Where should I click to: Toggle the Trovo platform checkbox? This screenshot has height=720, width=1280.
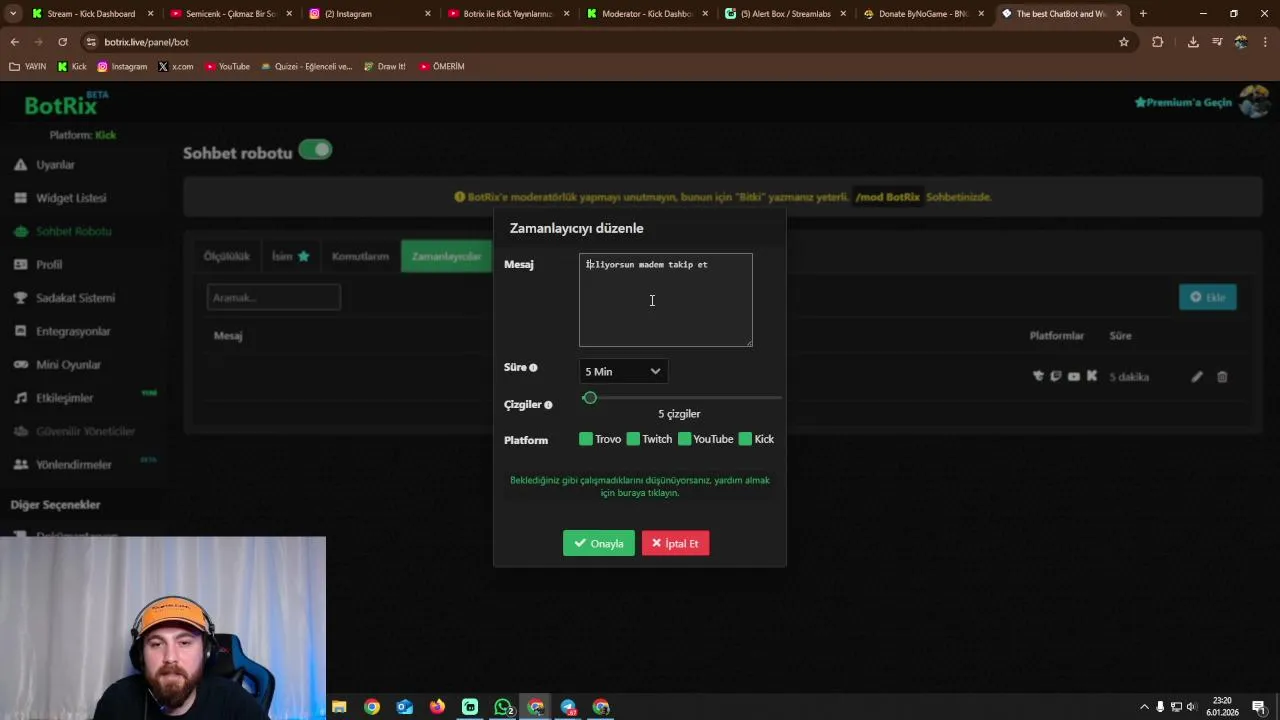586,439
